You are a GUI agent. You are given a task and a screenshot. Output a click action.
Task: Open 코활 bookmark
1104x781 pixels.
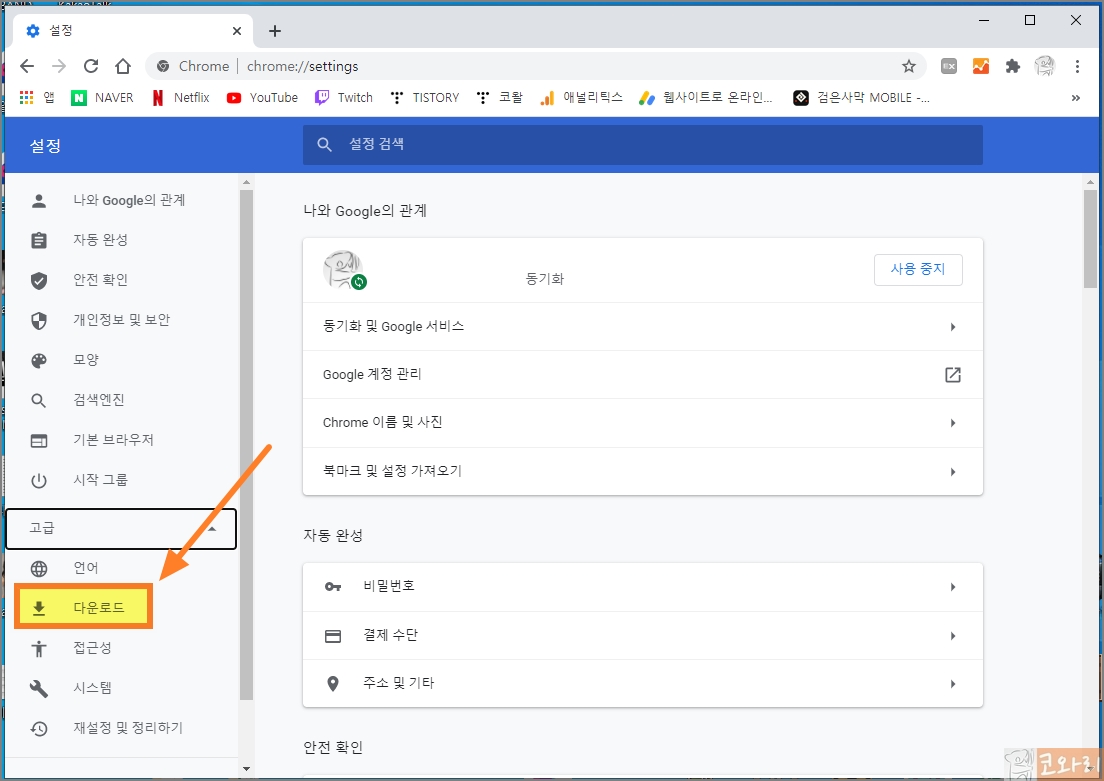click(x=500, y=97)
